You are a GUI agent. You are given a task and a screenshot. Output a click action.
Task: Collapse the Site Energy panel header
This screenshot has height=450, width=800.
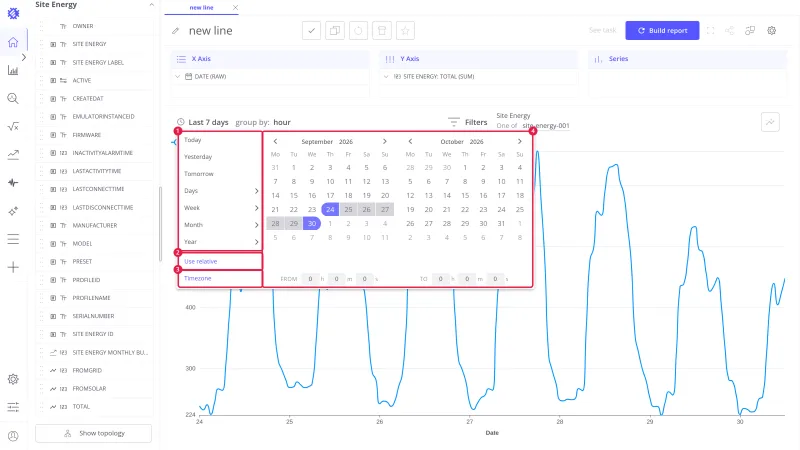151,5
